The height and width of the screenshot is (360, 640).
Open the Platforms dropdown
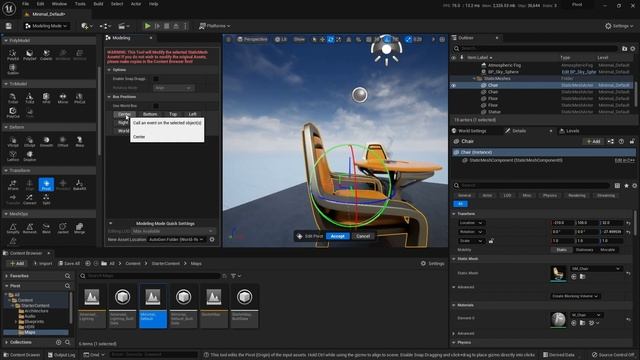pos(214,26)
